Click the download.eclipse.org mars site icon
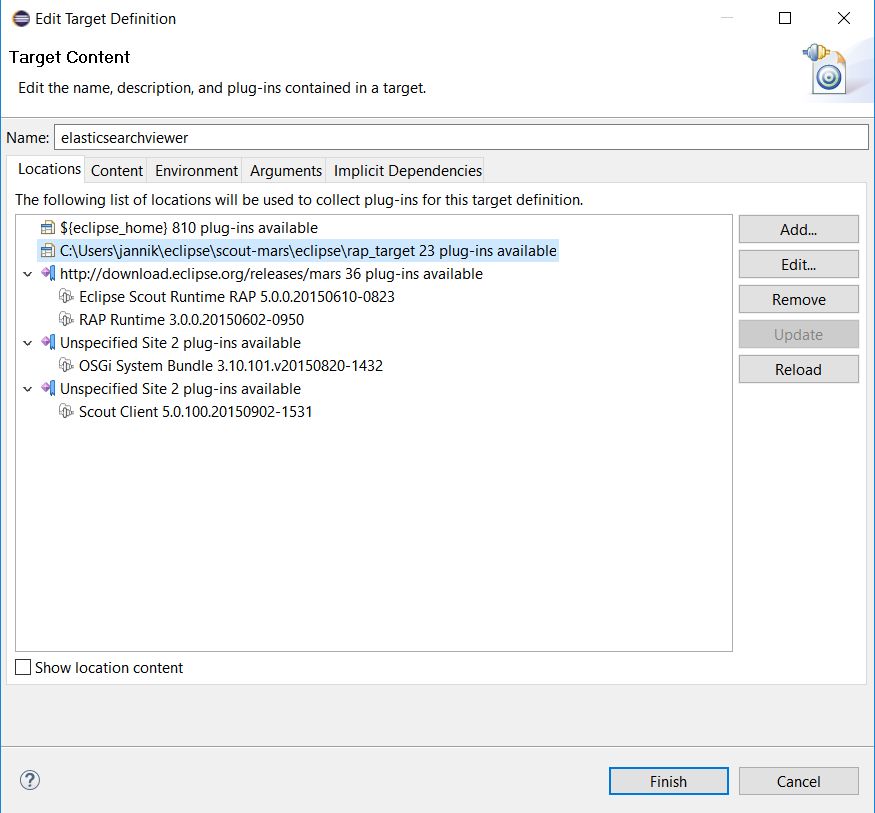This screenshot has width=875, height=813. click(x=48, y=273)
